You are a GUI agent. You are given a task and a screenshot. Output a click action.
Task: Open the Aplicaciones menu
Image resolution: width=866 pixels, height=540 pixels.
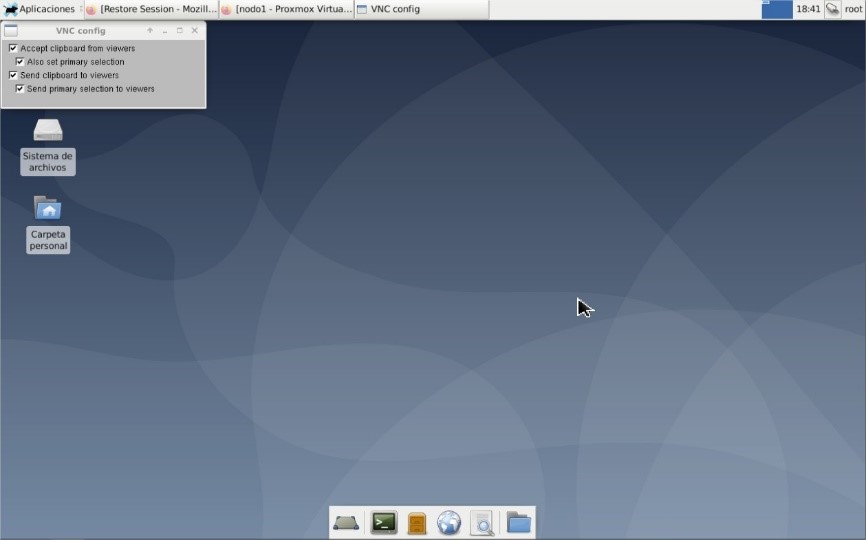[40, 9]
